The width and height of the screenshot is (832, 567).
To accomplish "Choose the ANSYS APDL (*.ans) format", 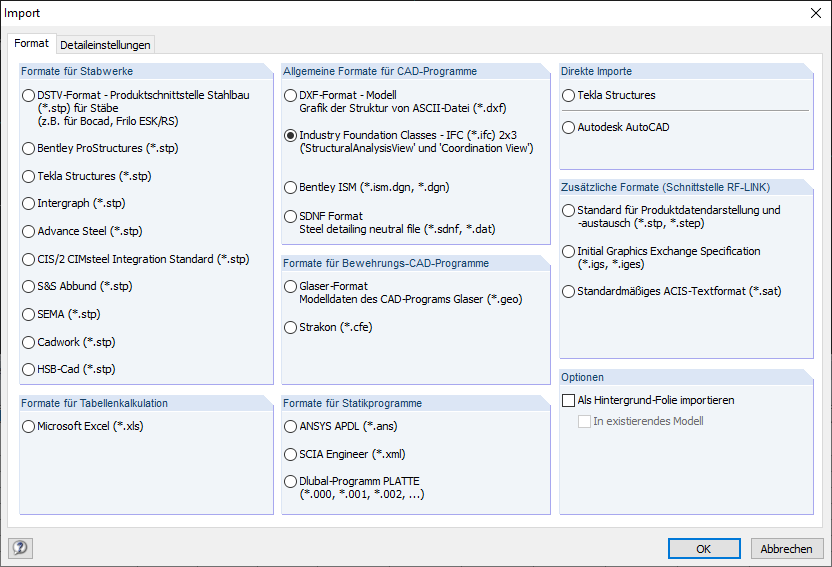I will pyautogui.click(x=290, y=427).
